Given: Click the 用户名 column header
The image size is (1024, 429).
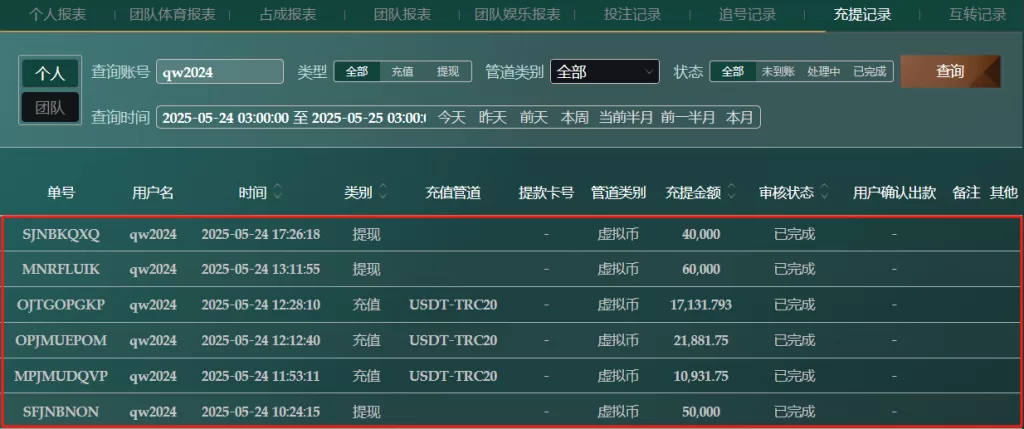Looking at the screenshot, I should (x=153, y=193).
